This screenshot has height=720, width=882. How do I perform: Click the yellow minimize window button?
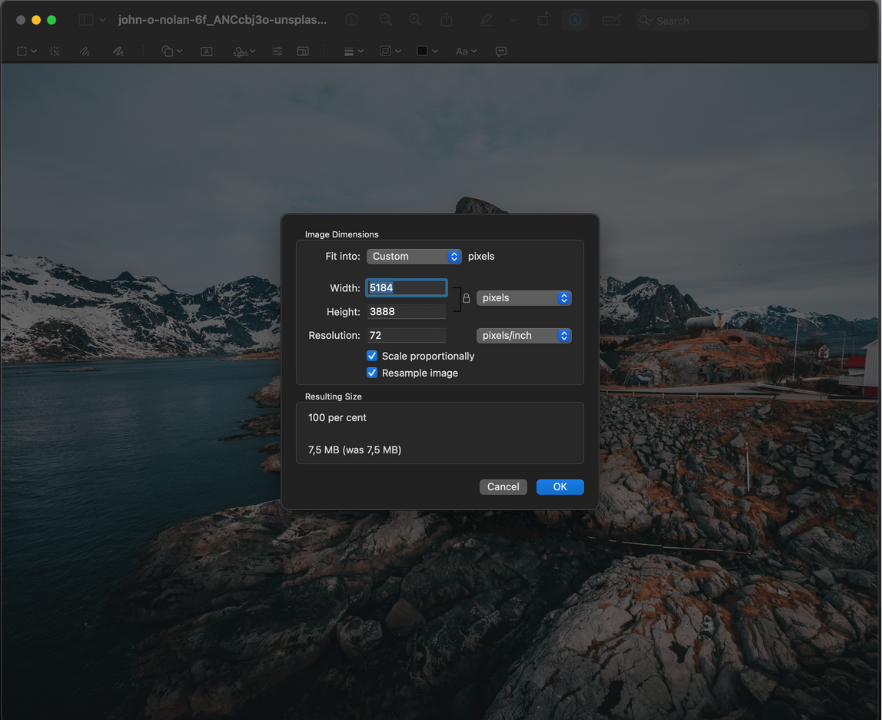pos(36,20)
